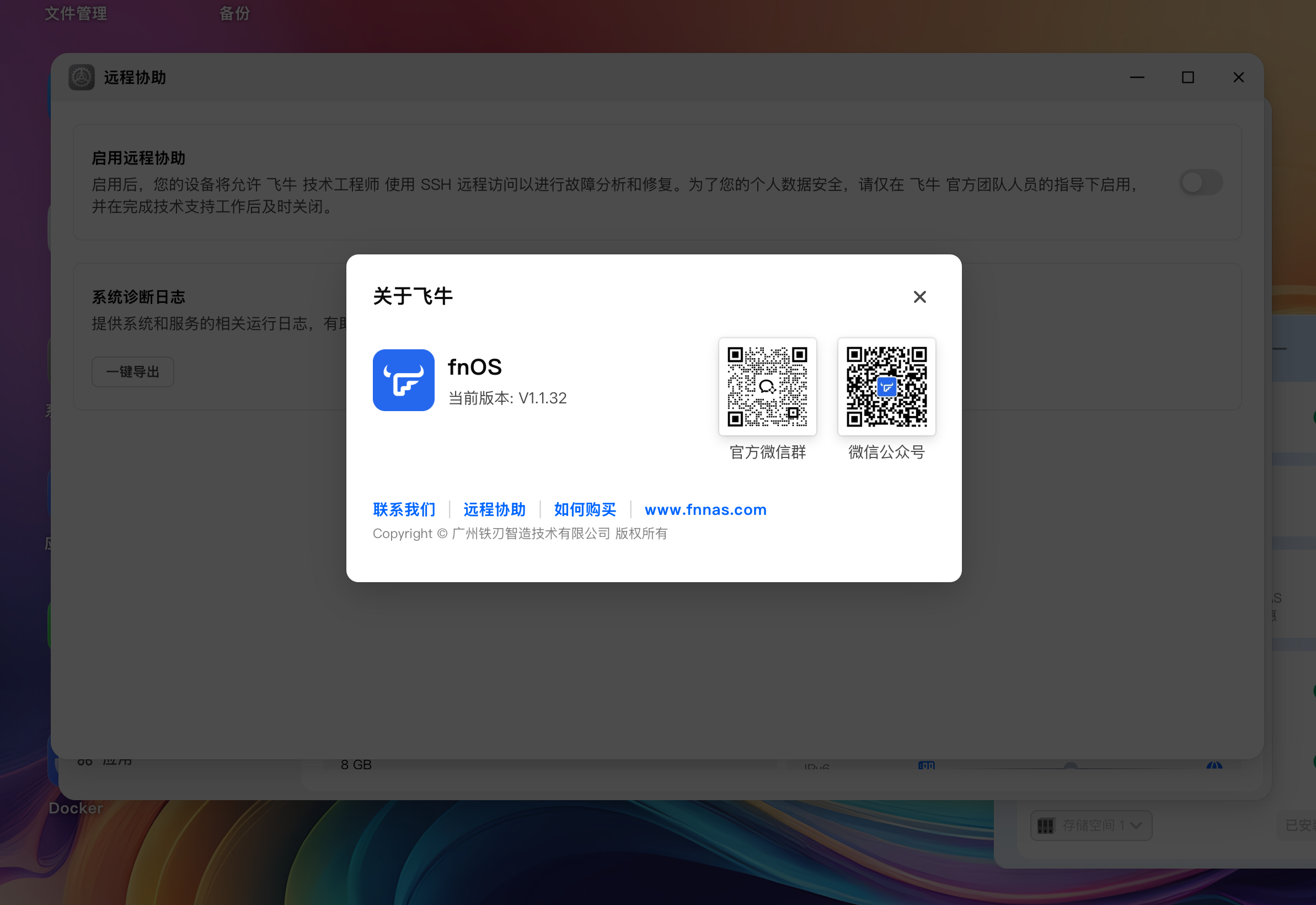Click the 8 GB value behind the window
The image size is (1316, 905).
tap(356, 764)
